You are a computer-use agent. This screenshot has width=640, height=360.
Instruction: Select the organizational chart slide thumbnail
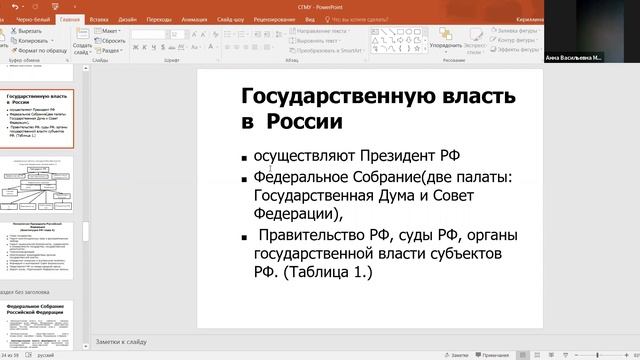click(x=37, y=185)
